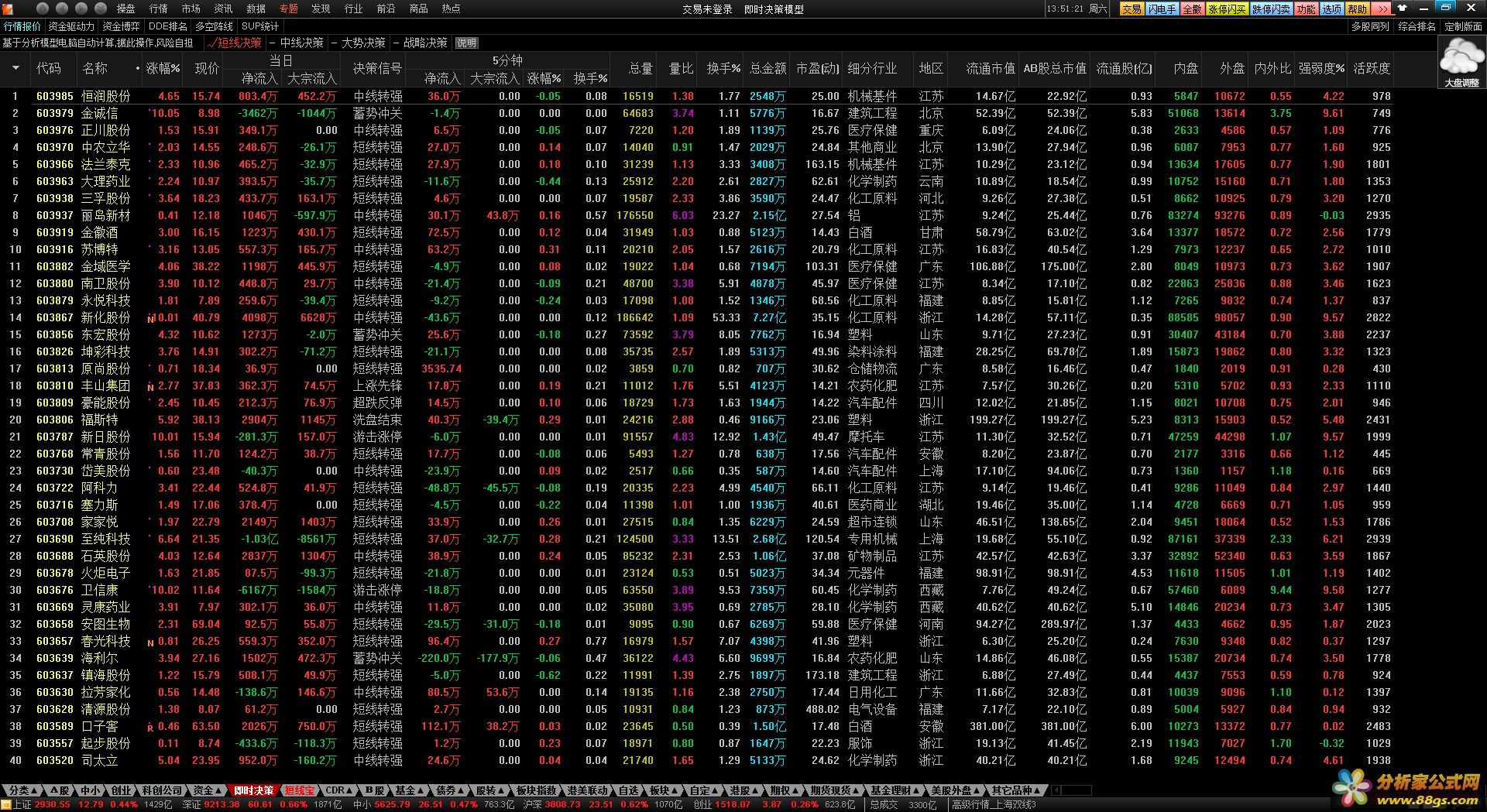Open the 操盘 menu

click(x=125, y=9)
